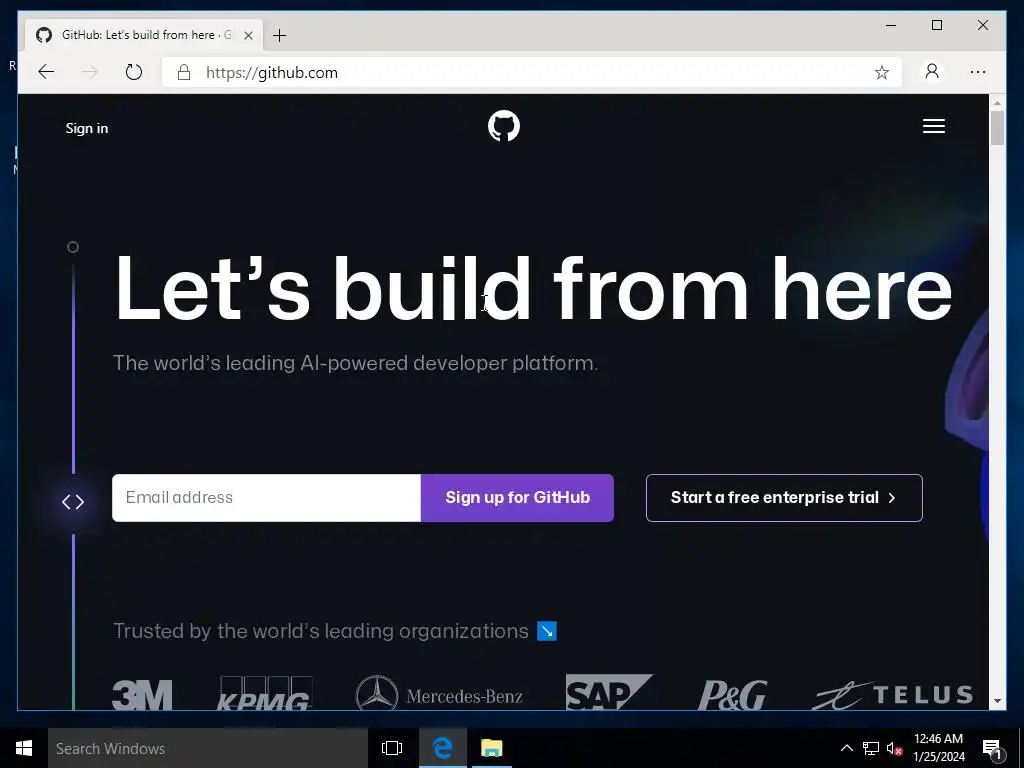Open the browser profile icon
Screen dimensions: 1024x768
[932, 71]
